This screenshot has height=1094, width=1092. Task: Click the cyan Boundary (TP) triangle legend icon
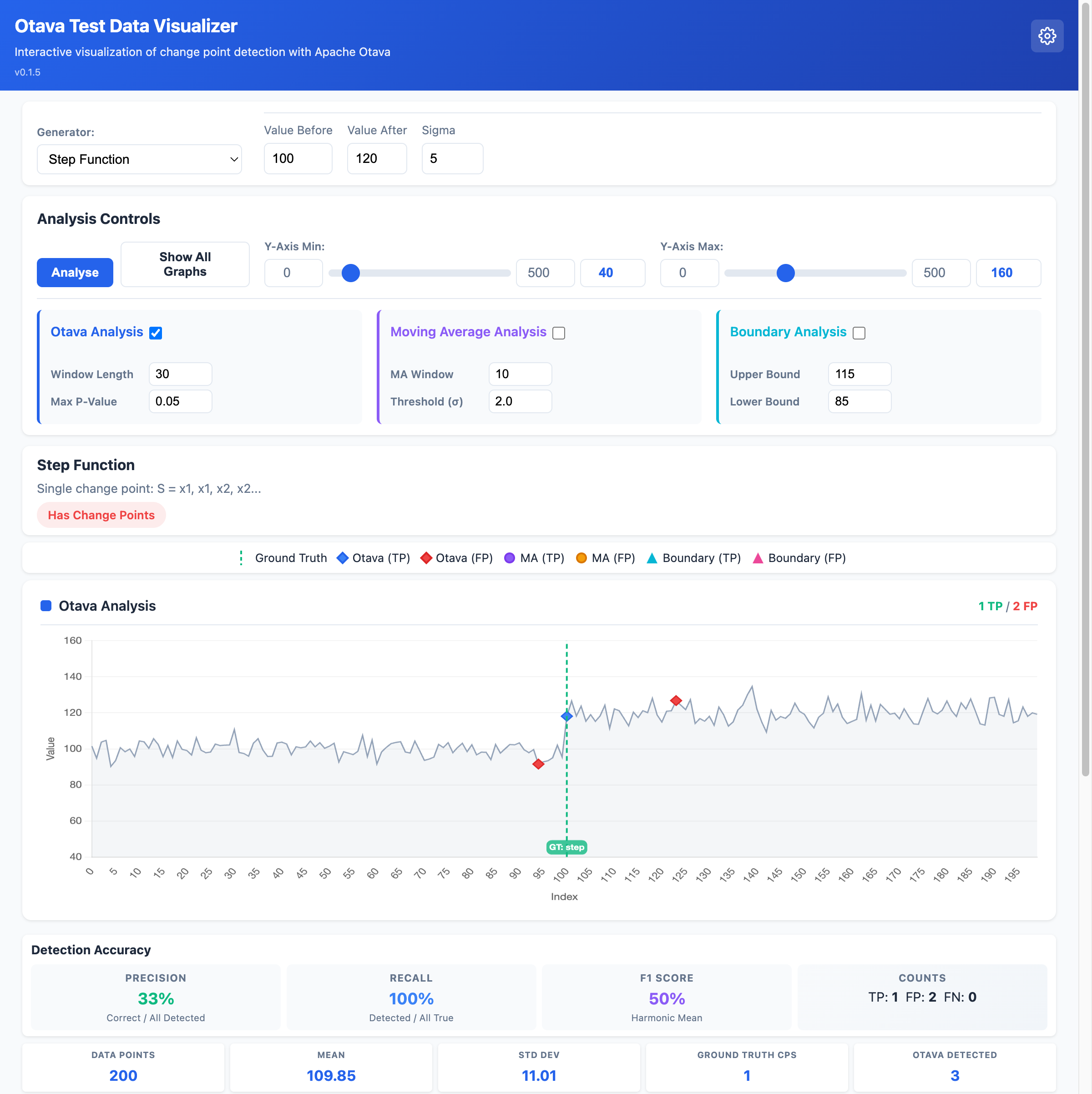coord(652,558)
